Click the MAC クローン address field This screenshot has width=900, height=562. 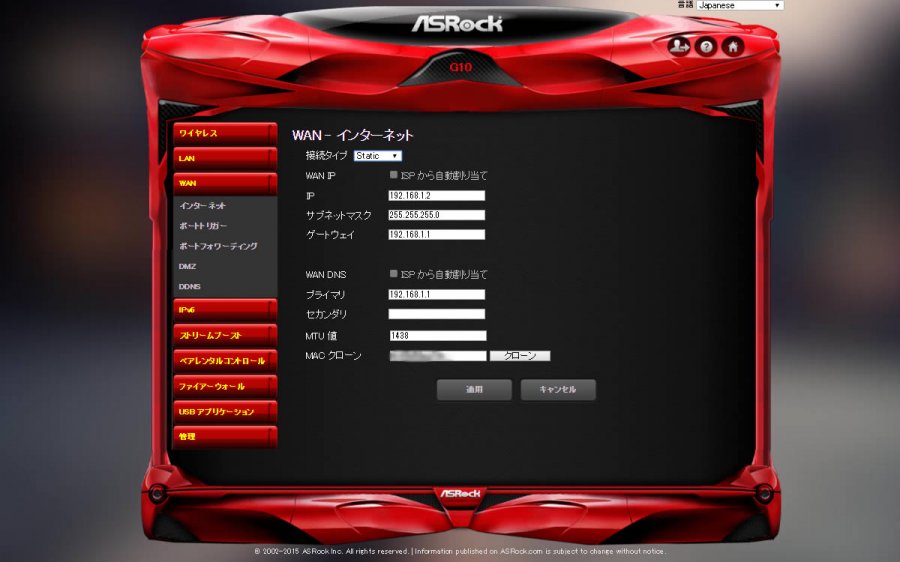pos(437,356)
